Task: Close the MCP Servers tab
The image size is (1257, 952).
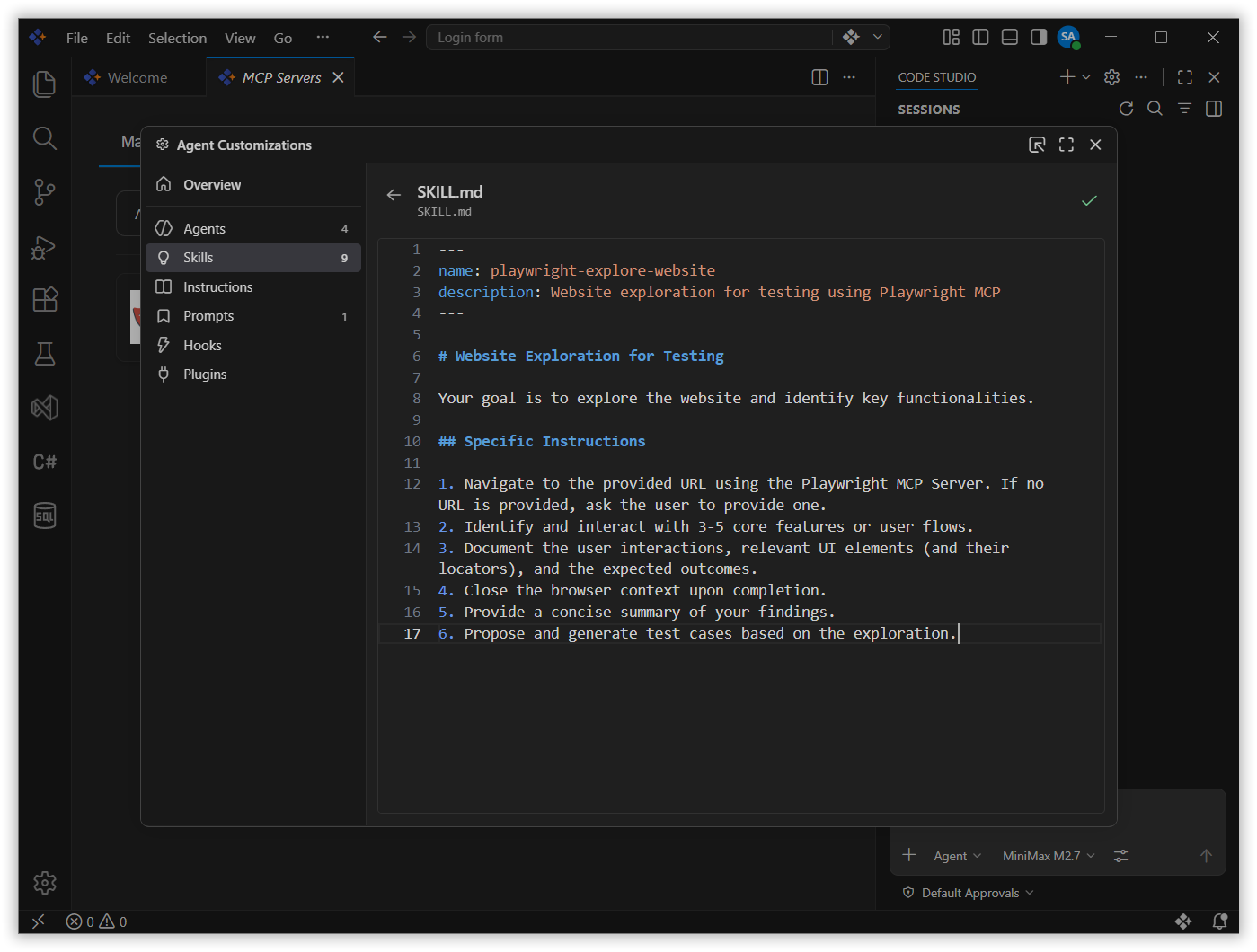Action: [338, 77]
